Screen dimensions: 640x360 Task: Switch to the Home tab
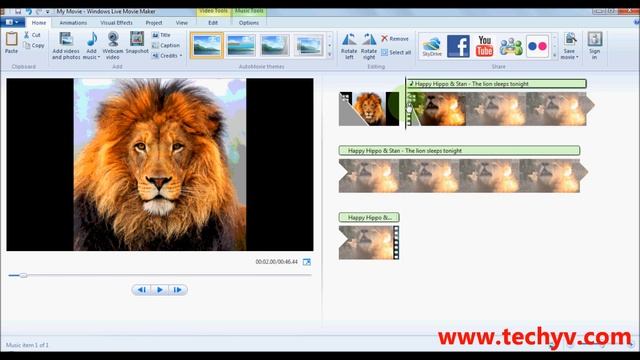39,23
